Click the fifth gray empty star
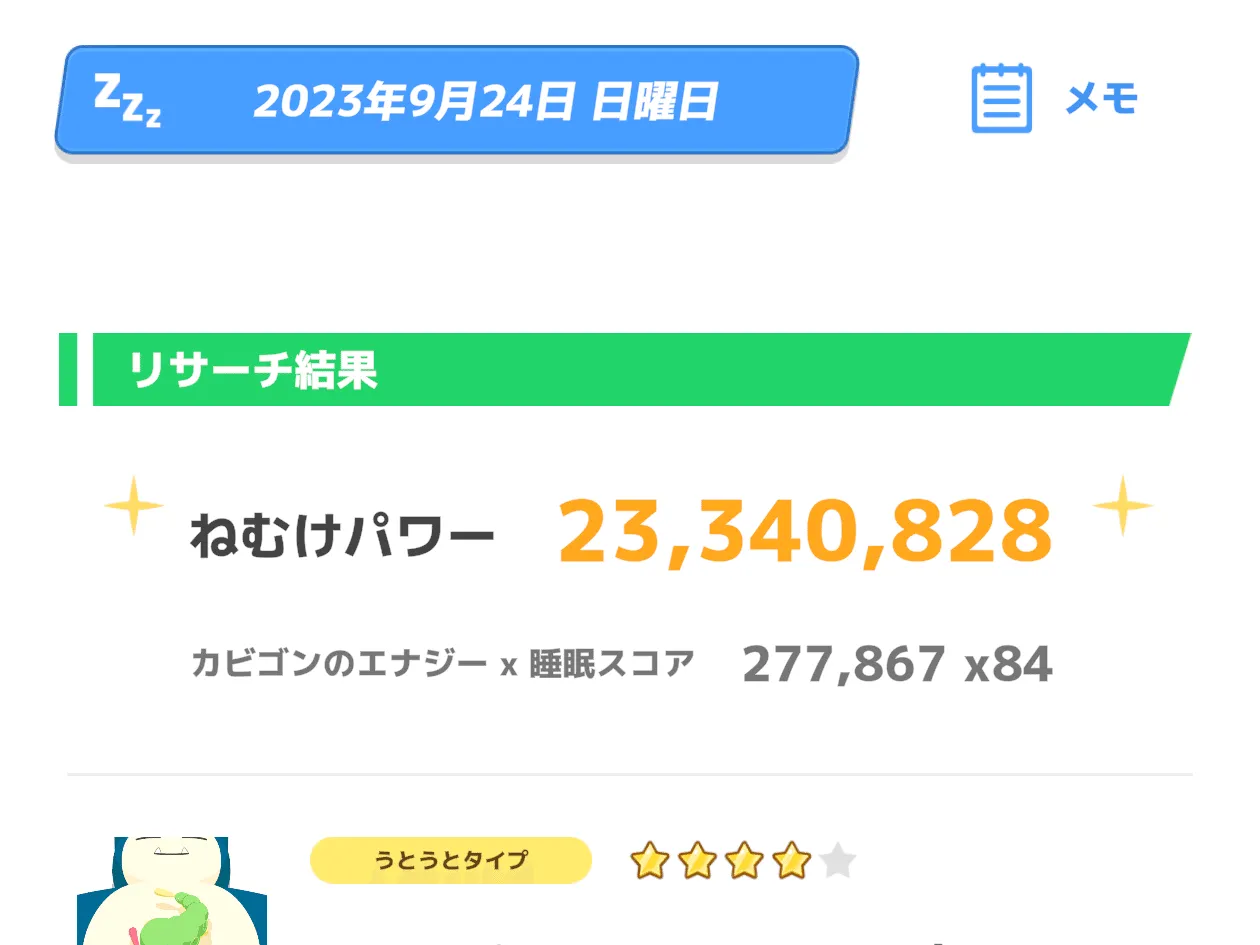The image size is (1260, 945). pyautogui.click(x=838, y=861)
